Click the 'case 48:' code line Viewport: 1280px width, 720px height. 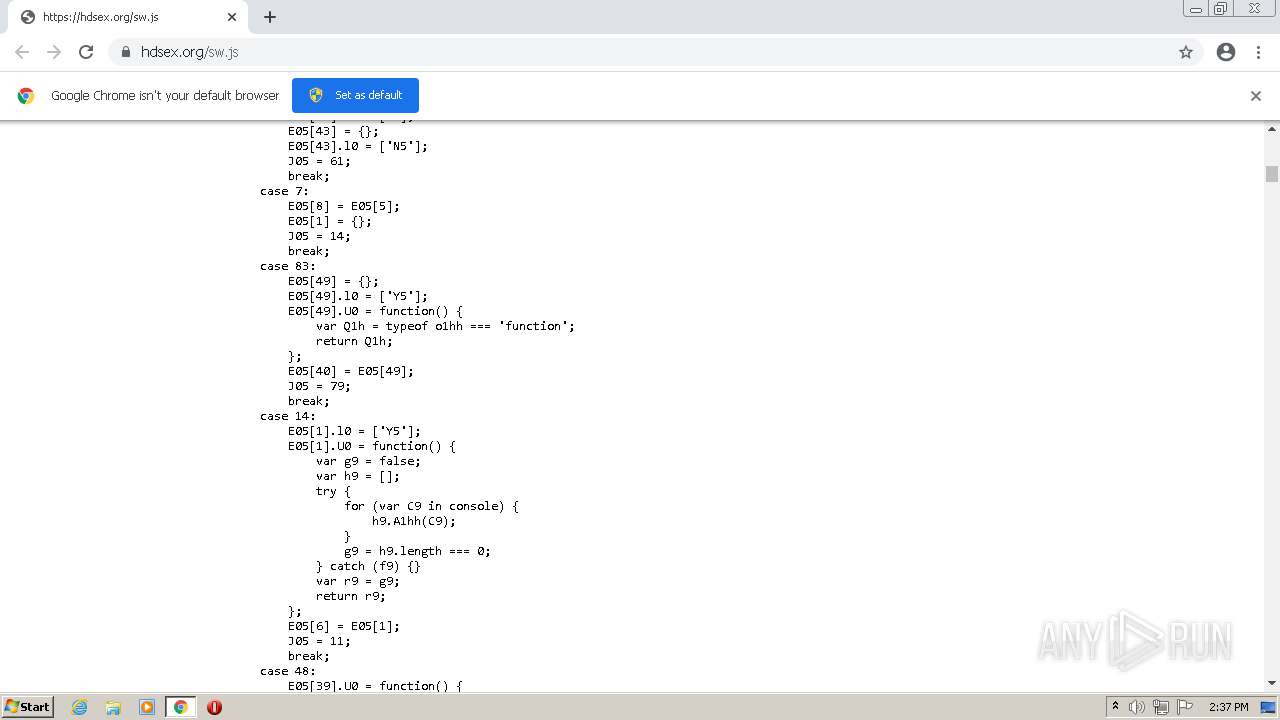pyautogui.click(x=288, y=671)
